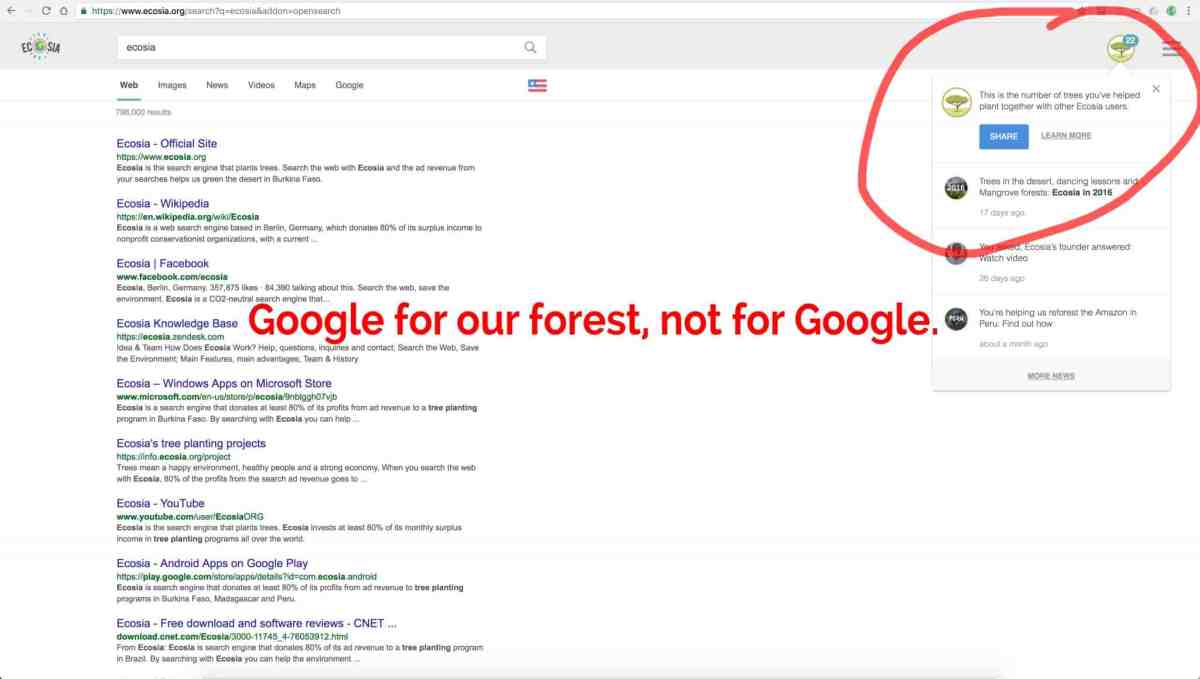This screenshot has height=679, width=1200.
Task: Click the play.google.com store URL
Action: tap(246, 577)
